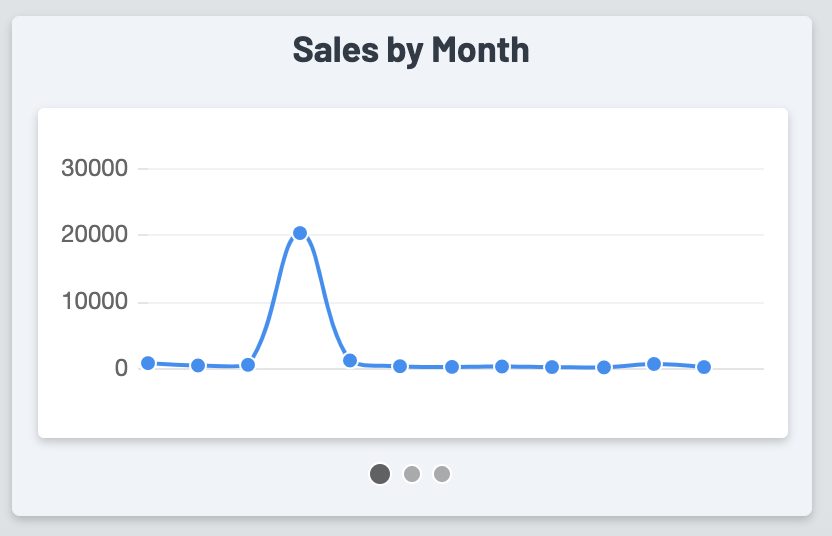
Task: Click the seventh data point on the line
Action: click(452, 367)
